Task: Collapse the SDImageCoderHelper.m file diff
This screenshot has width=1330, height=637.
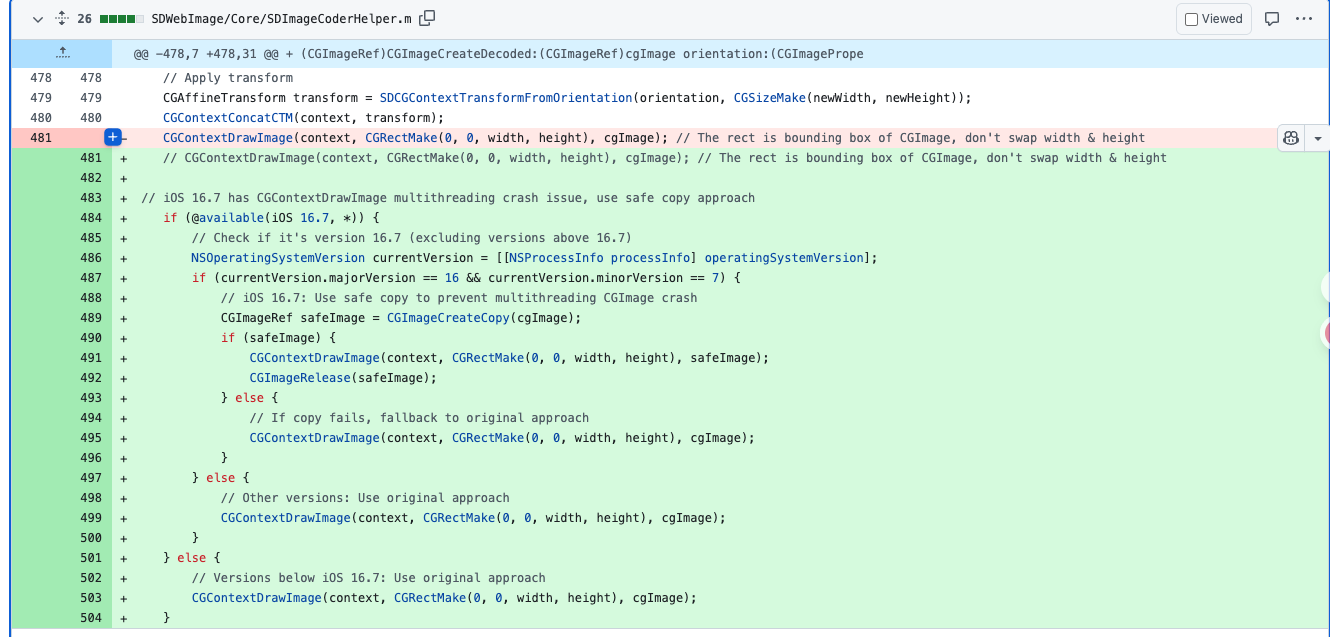Action: coord(38,19)
